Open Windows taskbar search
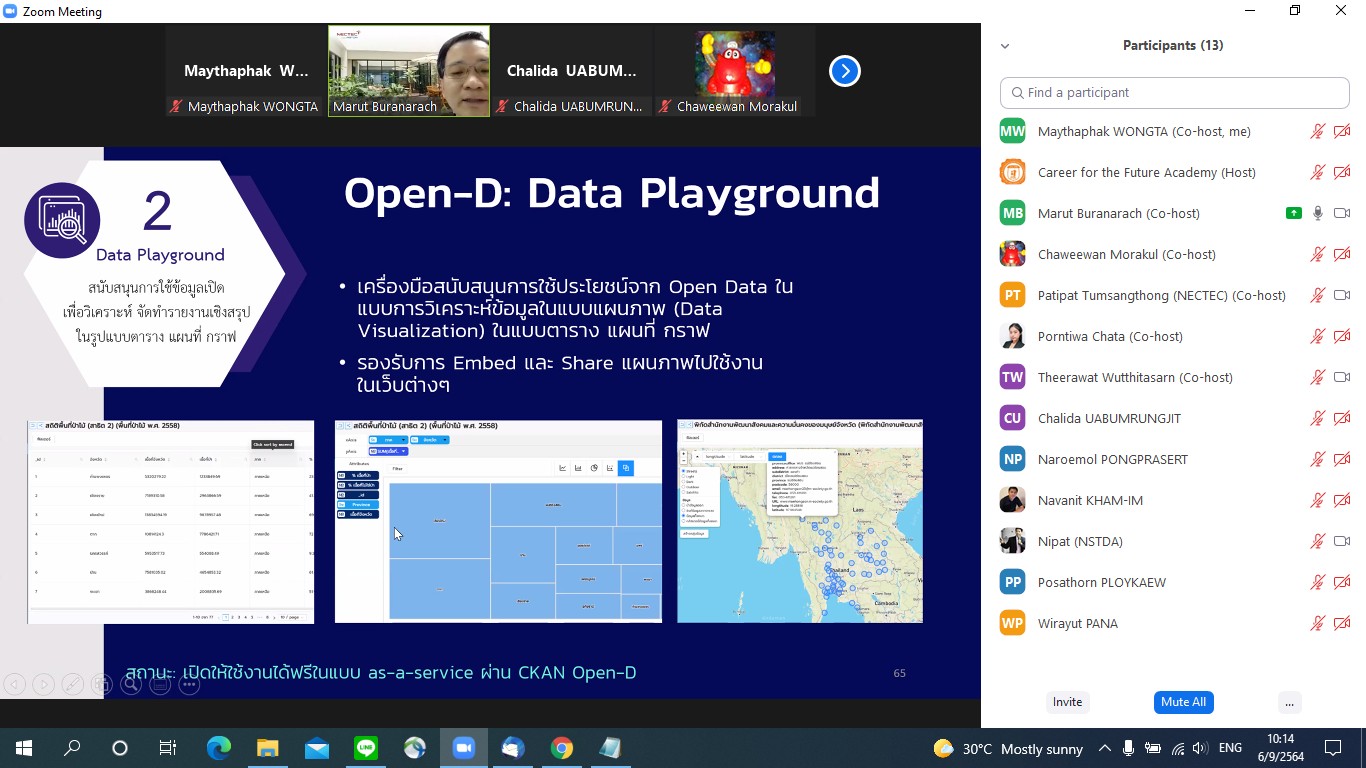 (72, 748)
